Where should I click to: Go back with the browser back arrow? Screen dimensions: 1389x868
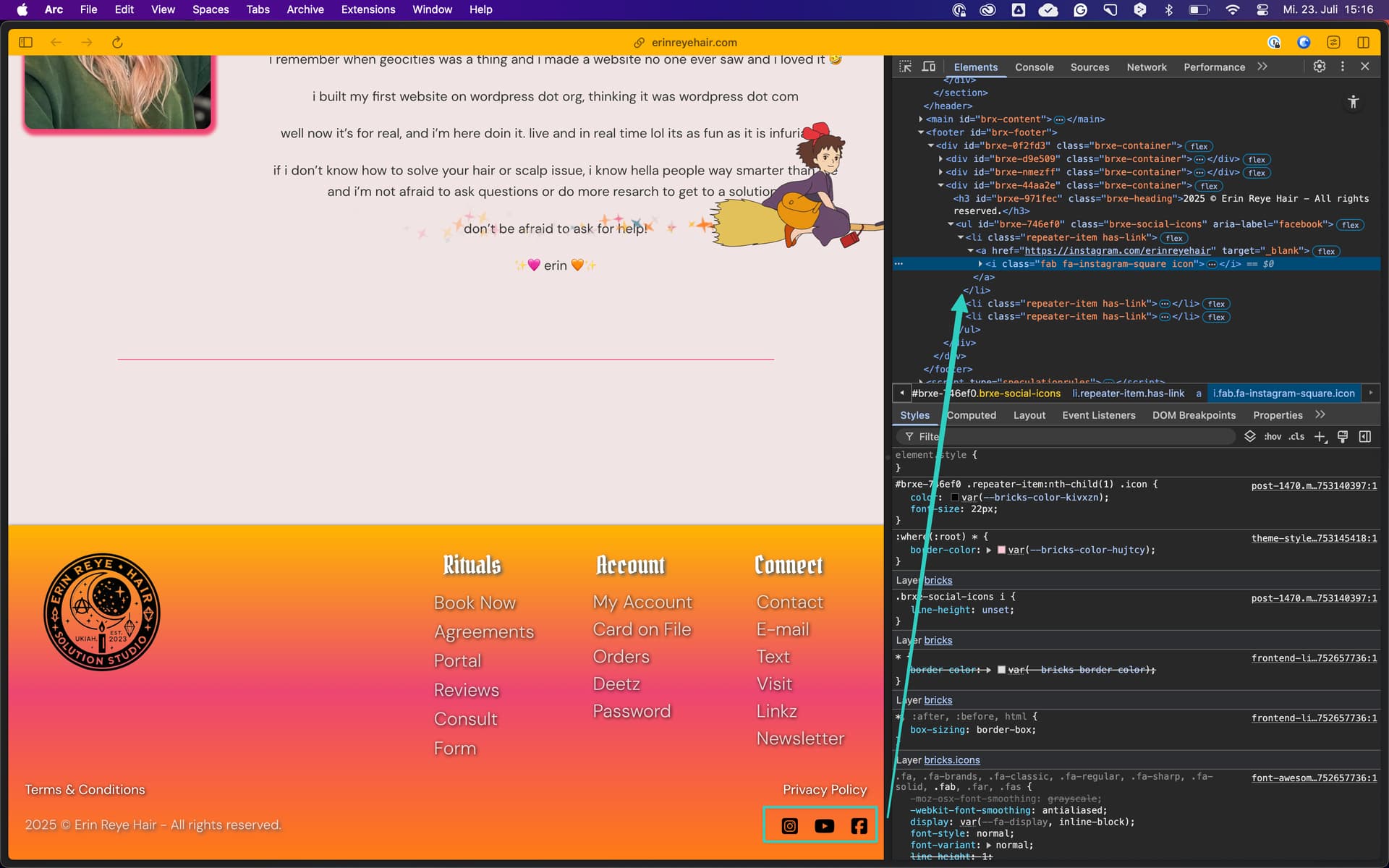56,43
